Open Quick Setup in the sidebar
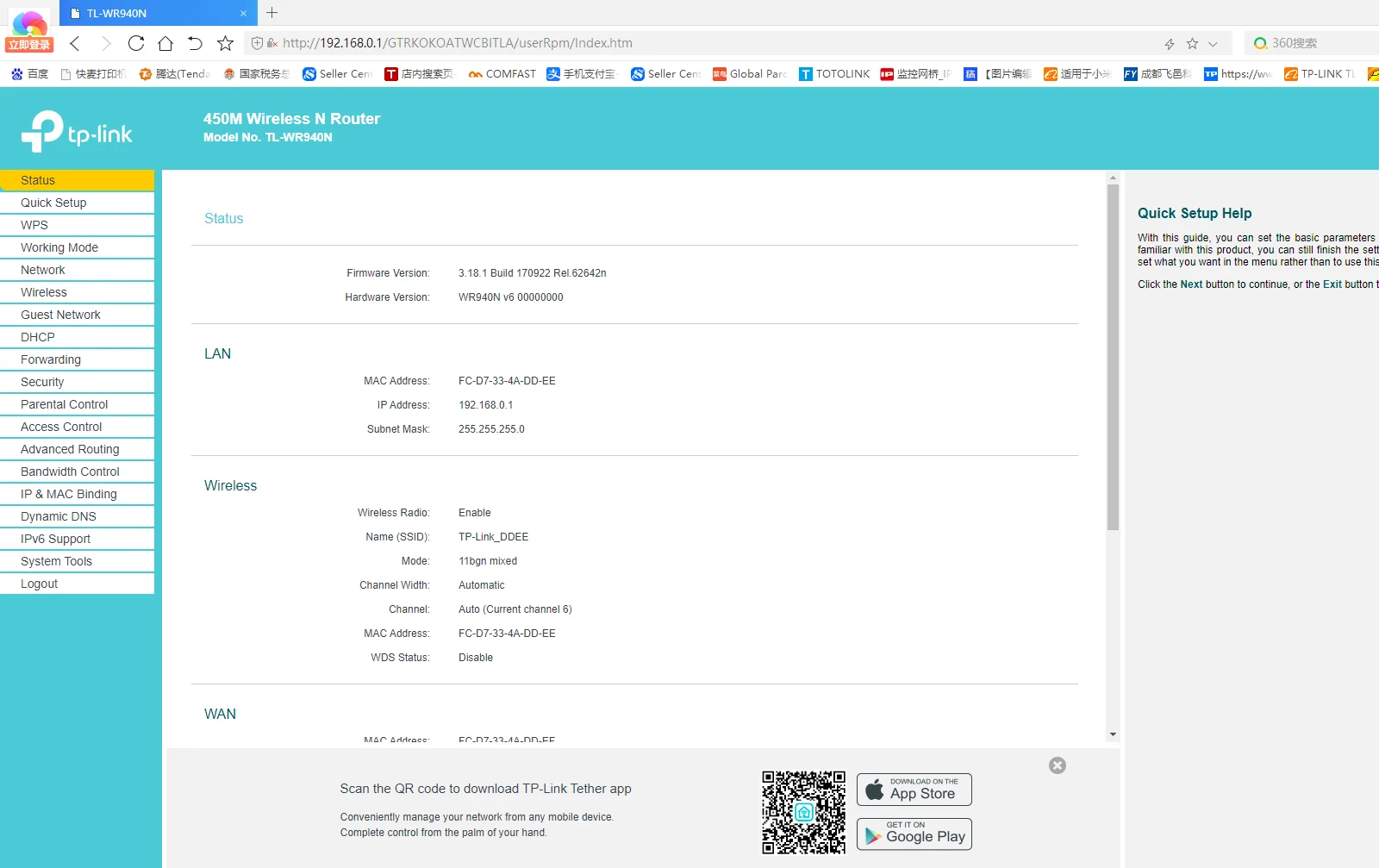 [77, 203]
